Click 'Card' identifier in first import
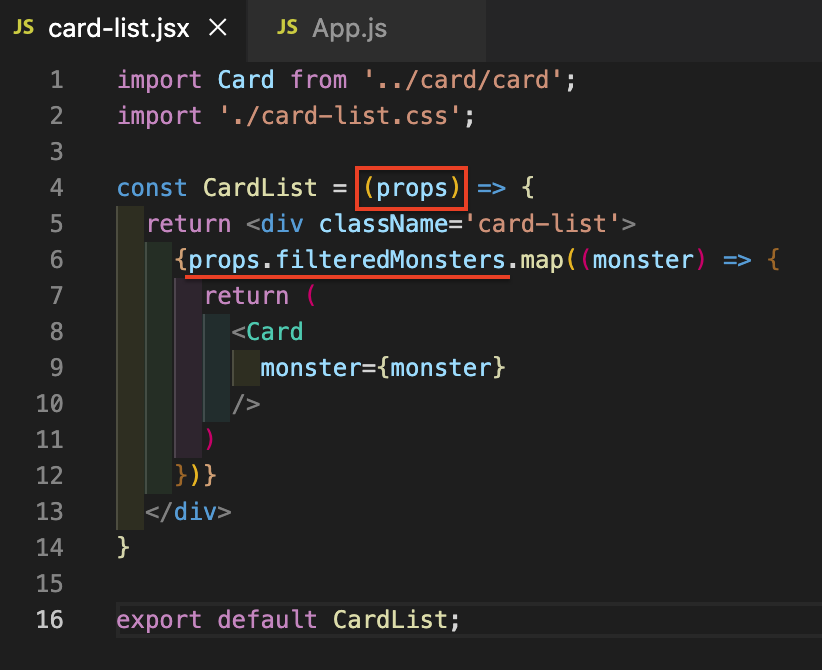This screenshot has width=822, height=670. (x=246, y=80)
